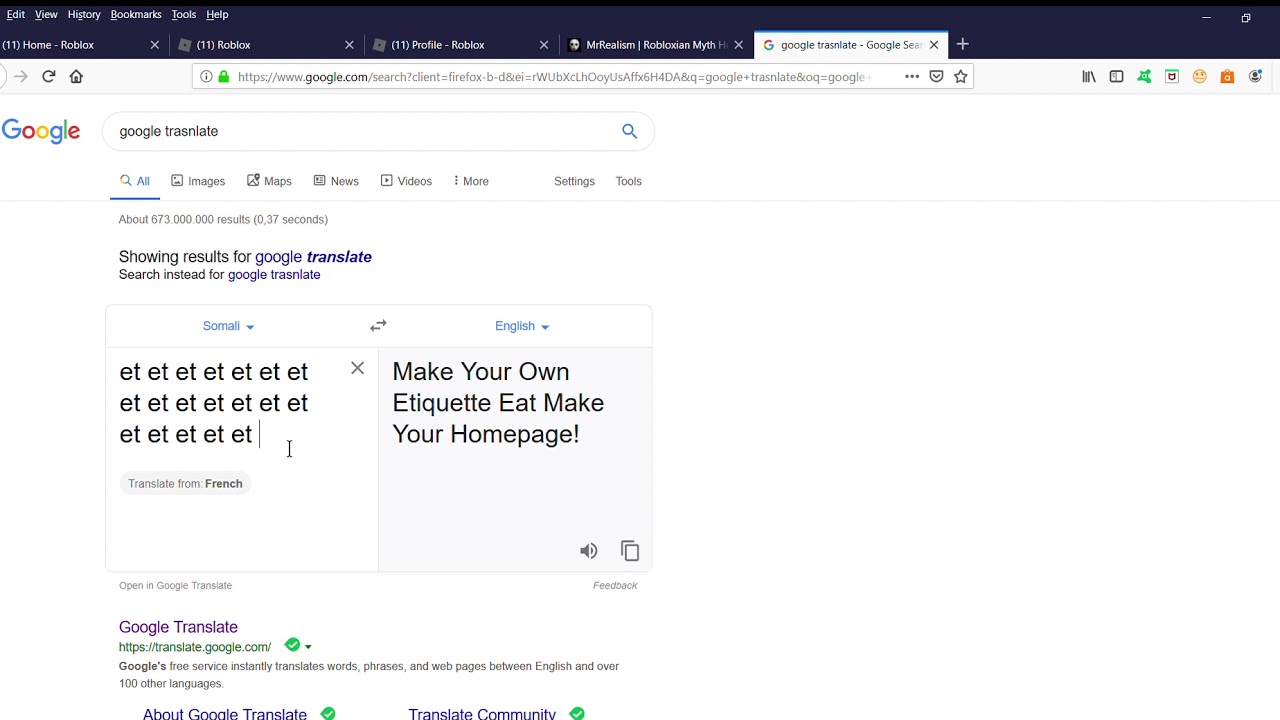
Task: Click the address bar URL field
Action: click(x=555, y=76)
